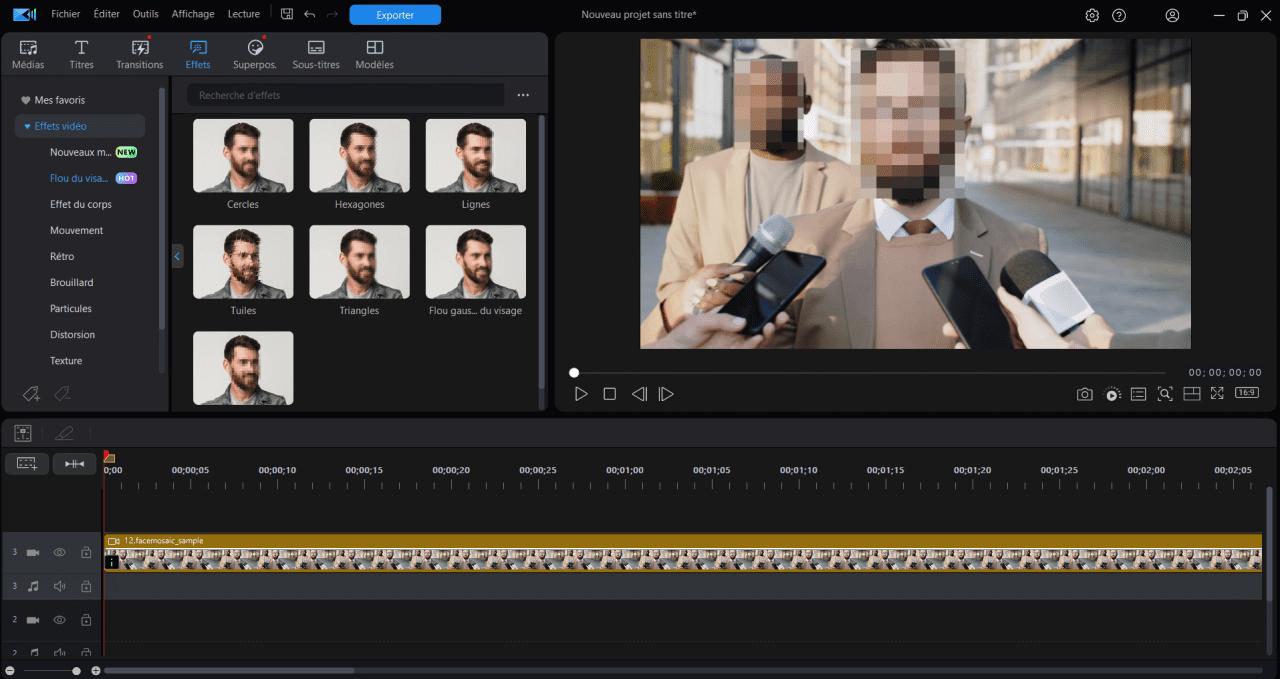Hide video track 3 with eye icon

click(59, 552)
